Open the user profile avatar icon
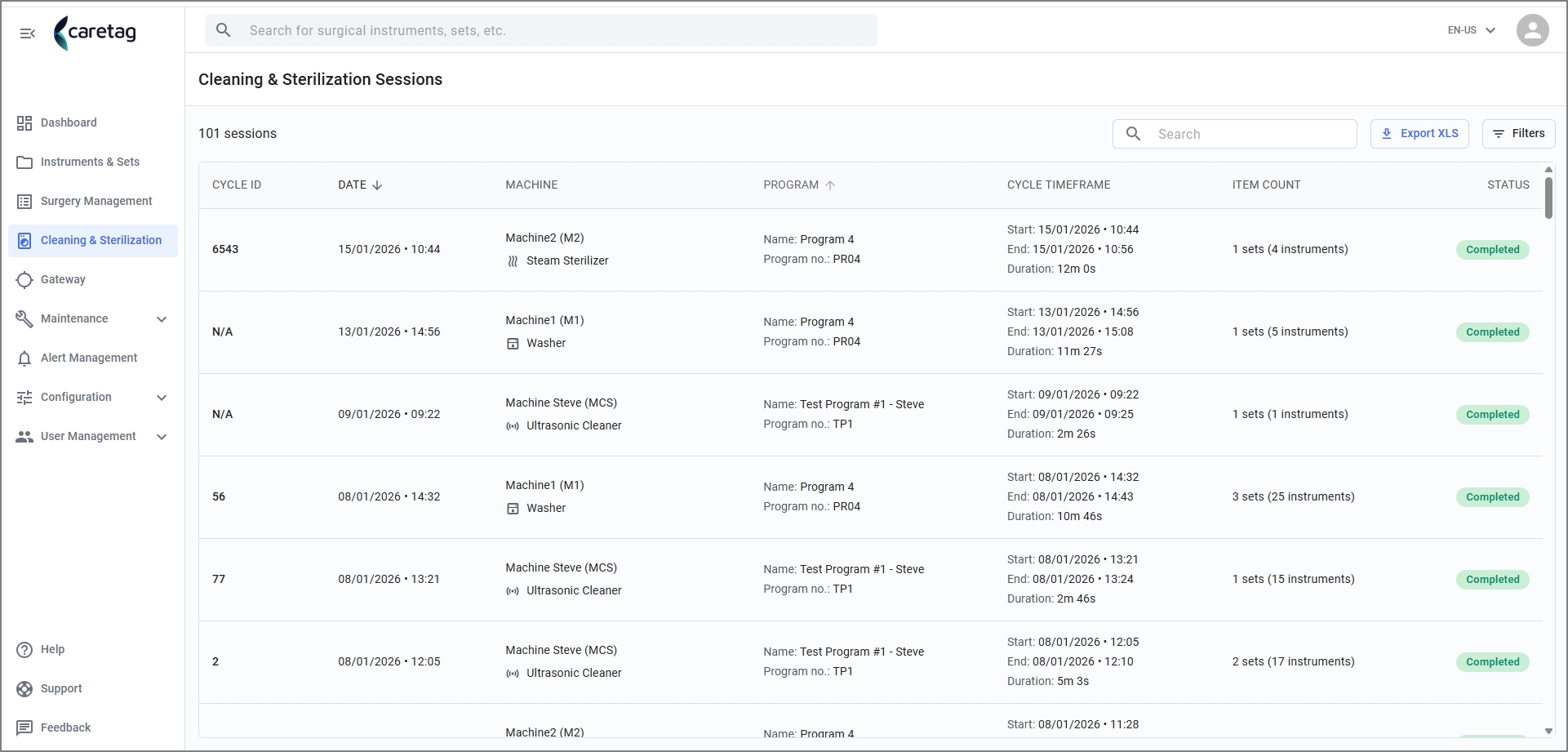1568x752 pixels. click(x=1532, y=30)
